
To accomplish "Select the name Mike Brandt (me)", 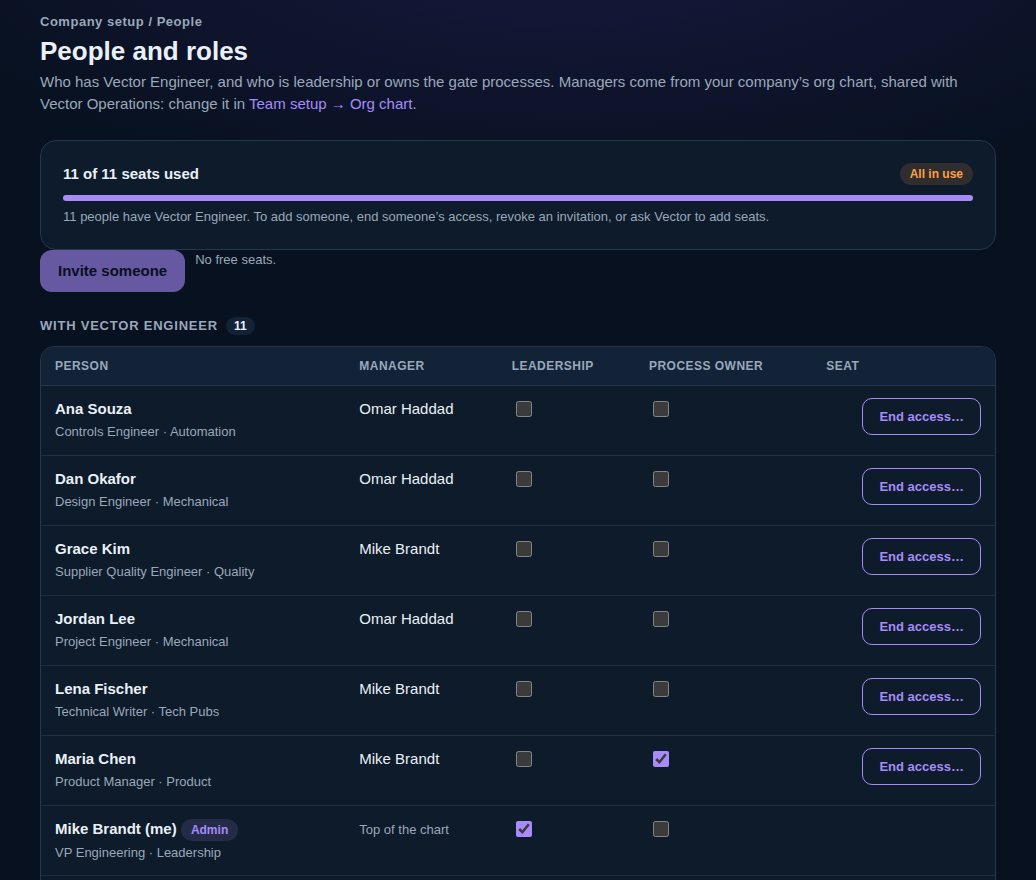I will (x=116, y=829).
